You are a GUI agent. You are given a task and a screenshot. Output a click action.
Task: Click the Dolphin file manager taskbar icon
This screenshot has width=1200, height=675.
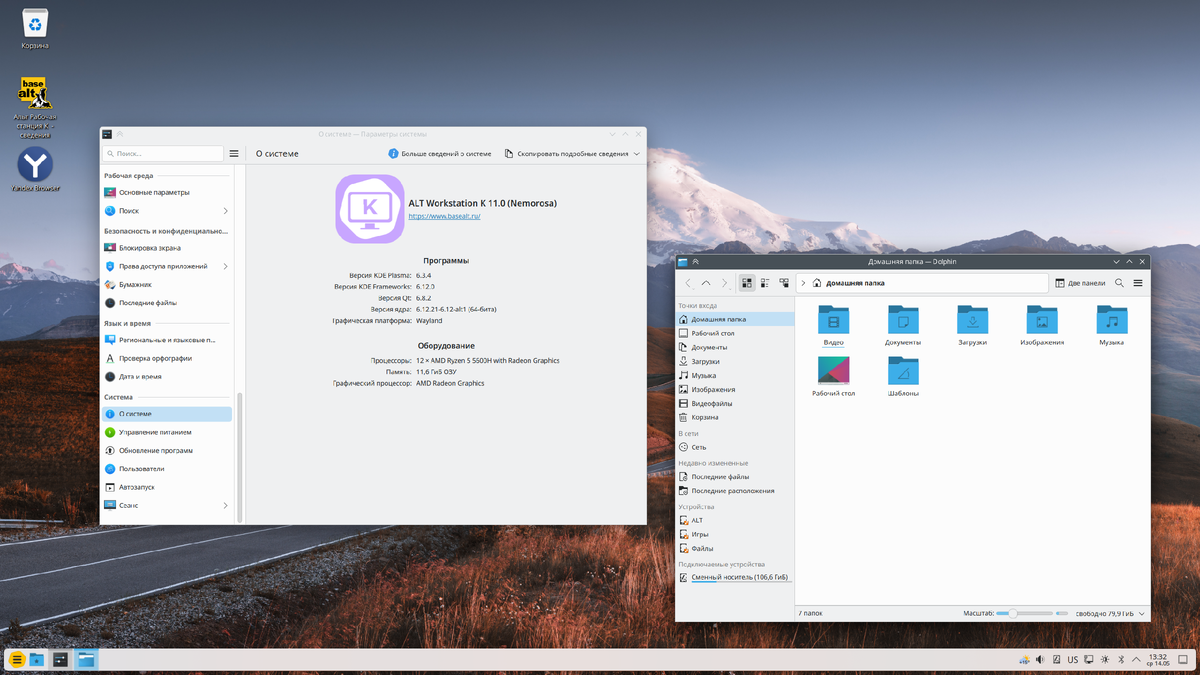click(x=87, y=660)
